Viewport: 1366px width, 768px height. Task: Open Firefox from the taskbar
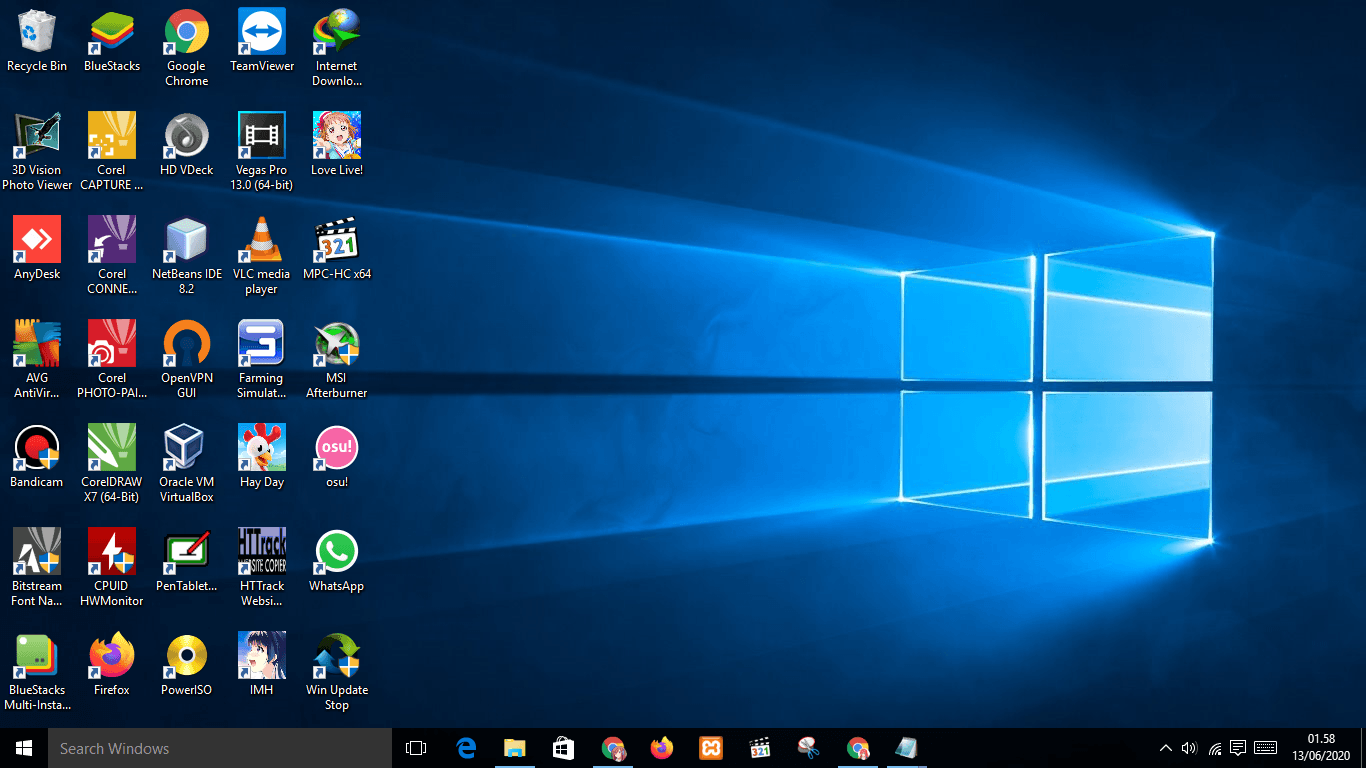click(662, 748)
